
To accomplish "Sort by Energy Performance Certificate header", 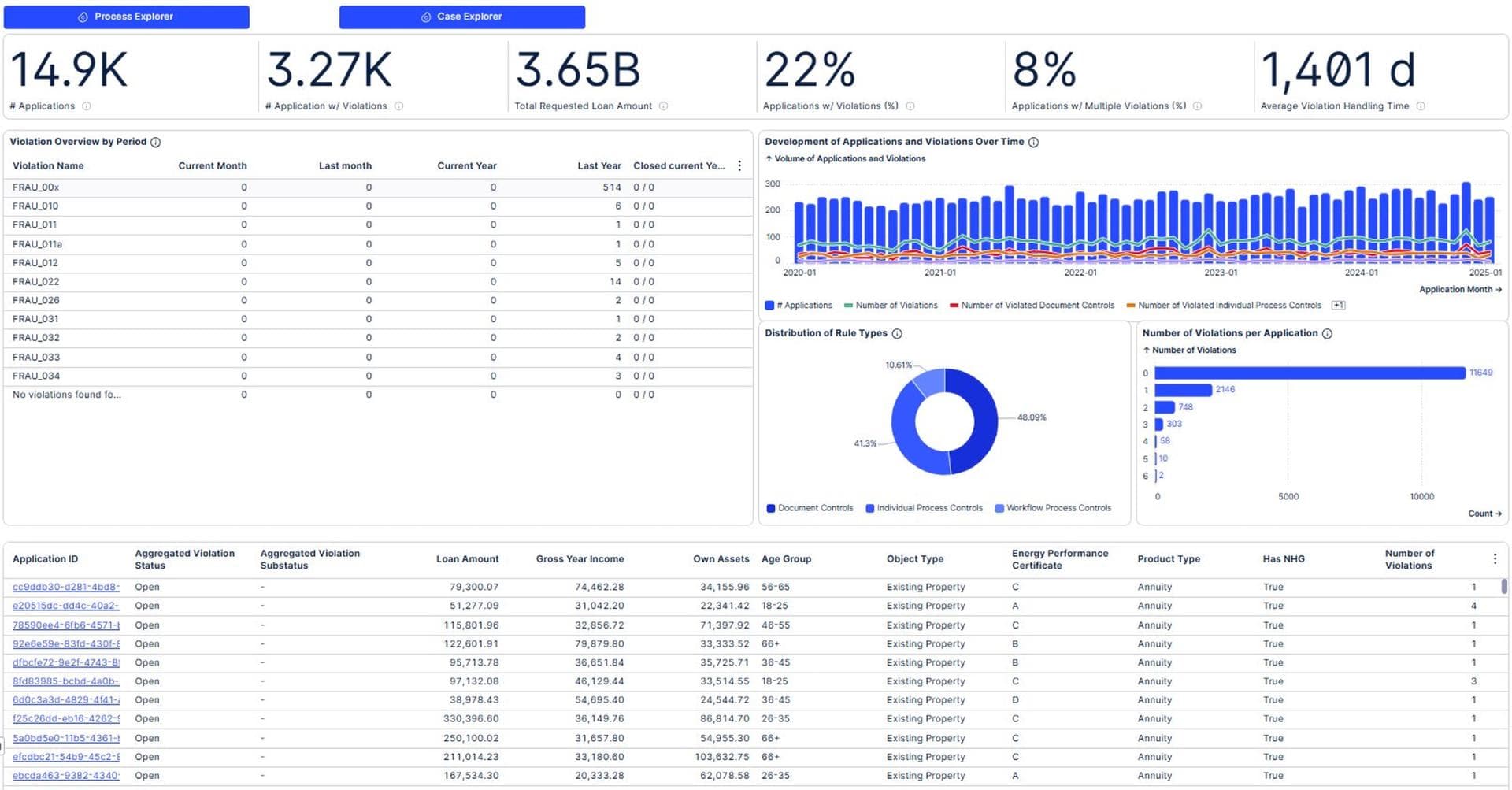I will pos(1060,559).
